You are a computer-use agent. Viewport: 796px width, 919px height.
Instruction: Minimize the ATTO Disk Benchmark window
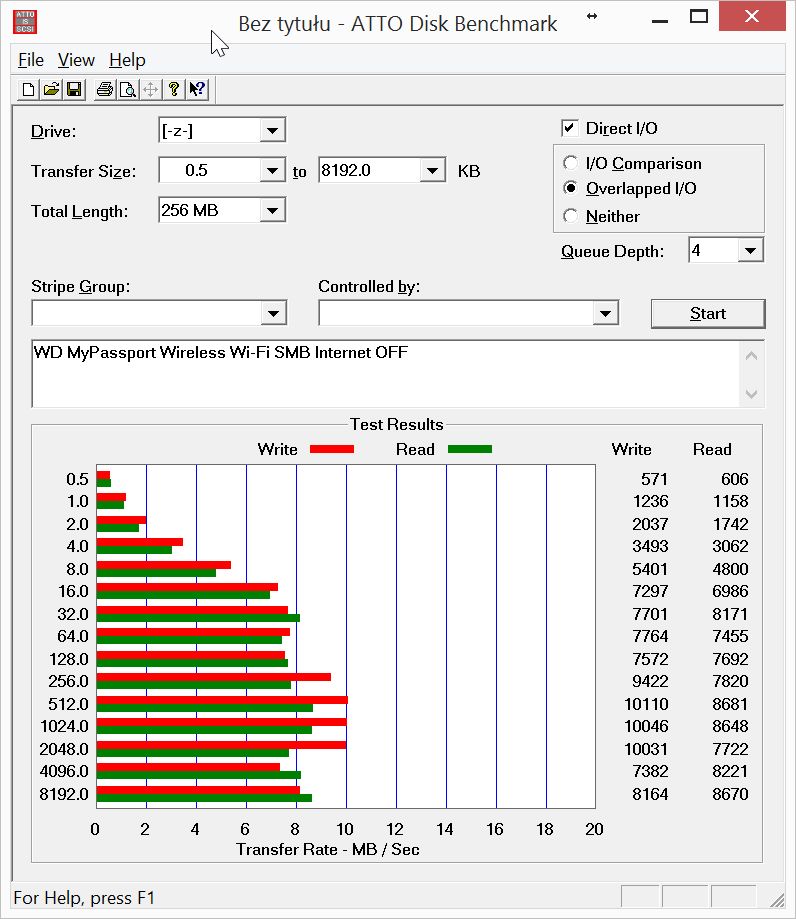click(660, 21)
